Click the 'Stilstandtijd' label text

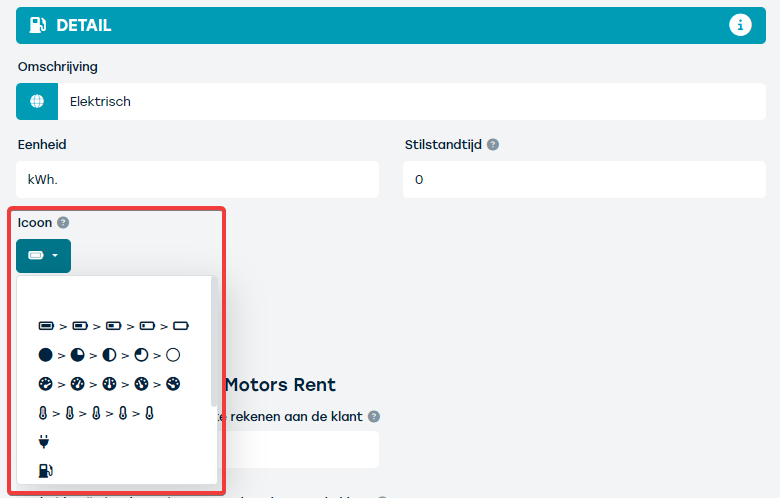[443, 145]
